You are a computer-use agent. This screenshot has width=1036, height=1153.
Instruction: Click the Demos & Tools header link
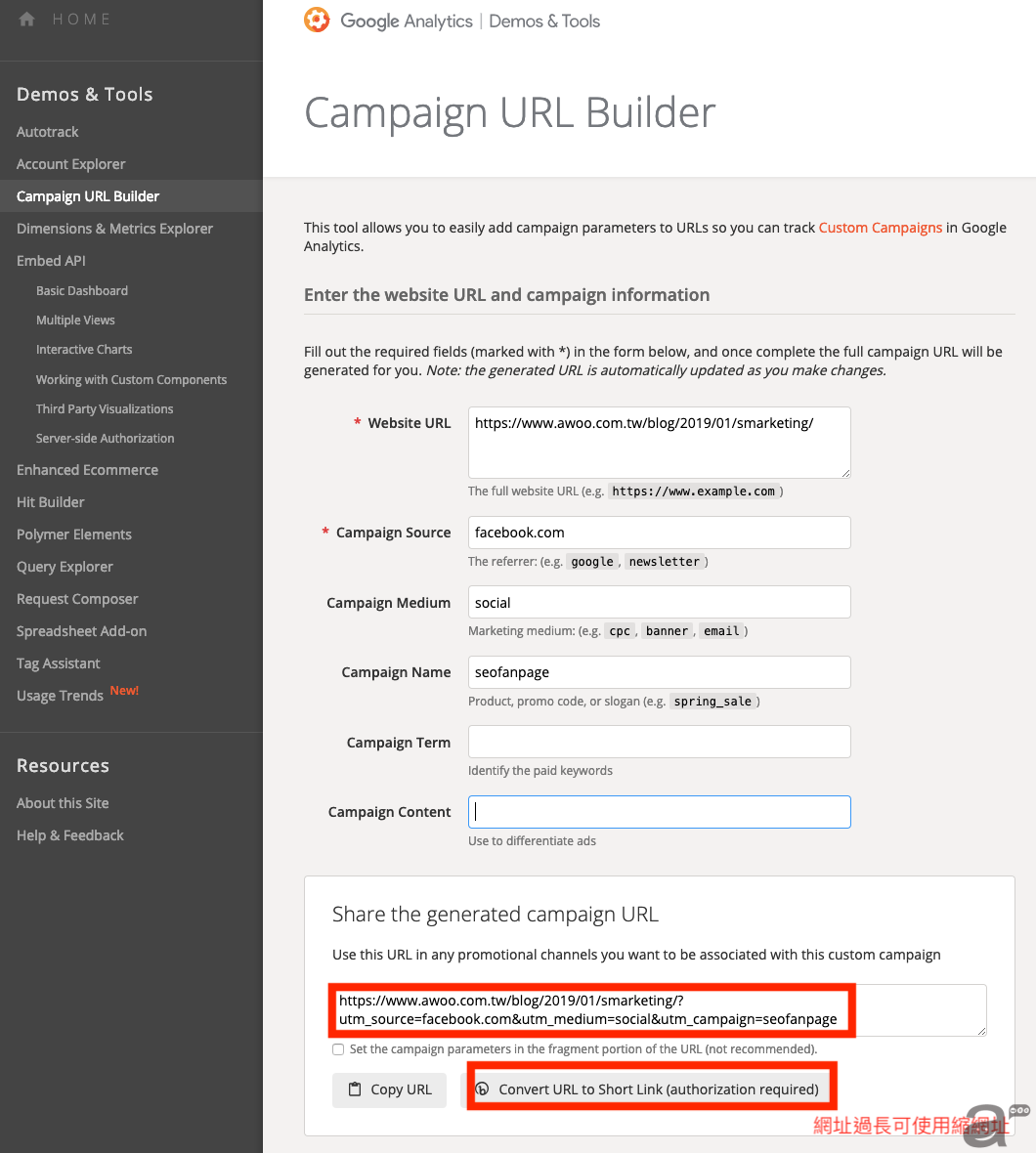point(544,21)
